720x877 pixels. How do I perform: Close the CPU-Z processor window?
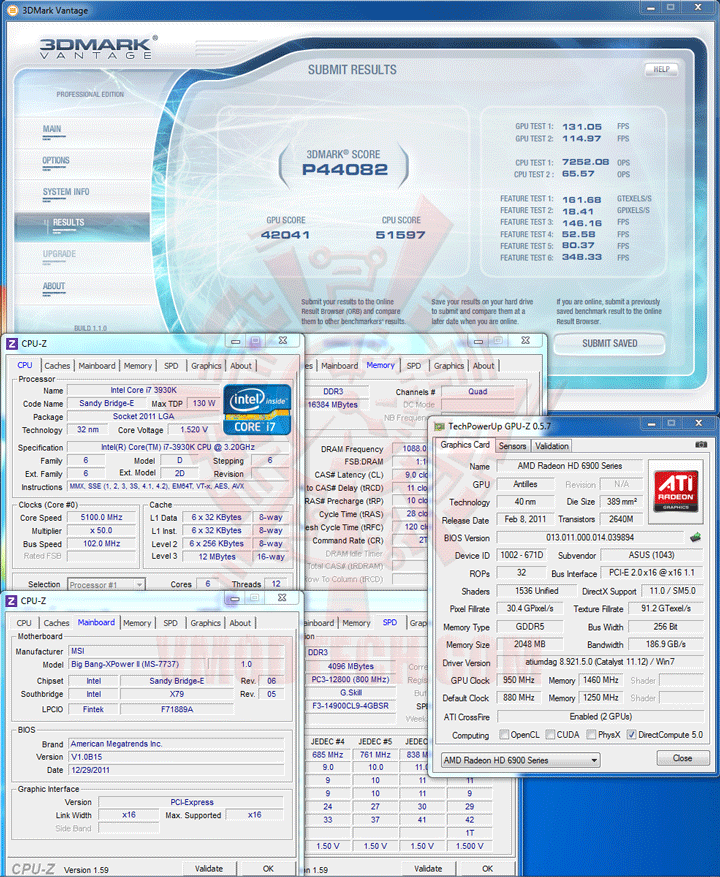click(283, 341)
